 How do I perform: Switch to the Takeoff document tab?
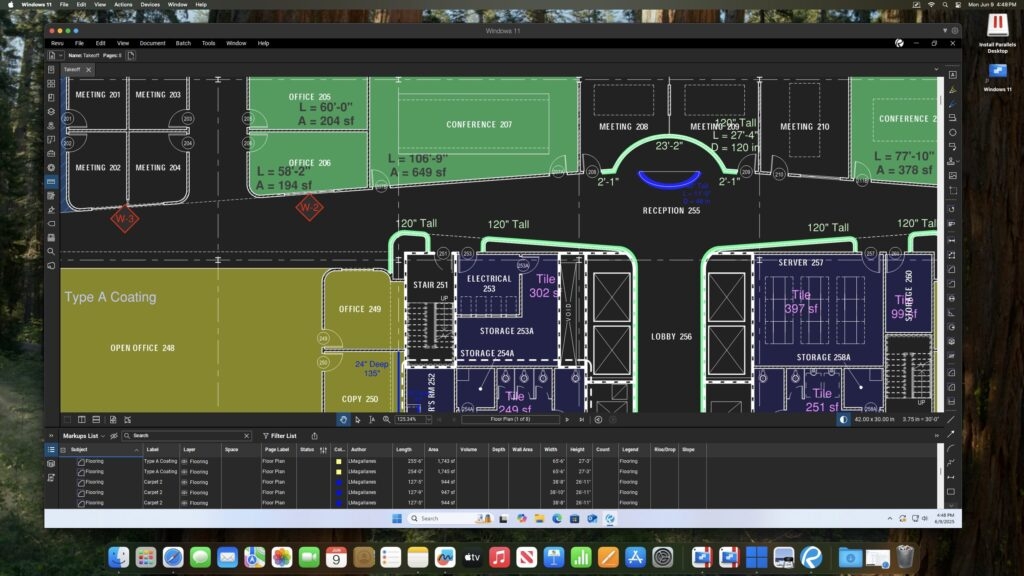[72, 69]
